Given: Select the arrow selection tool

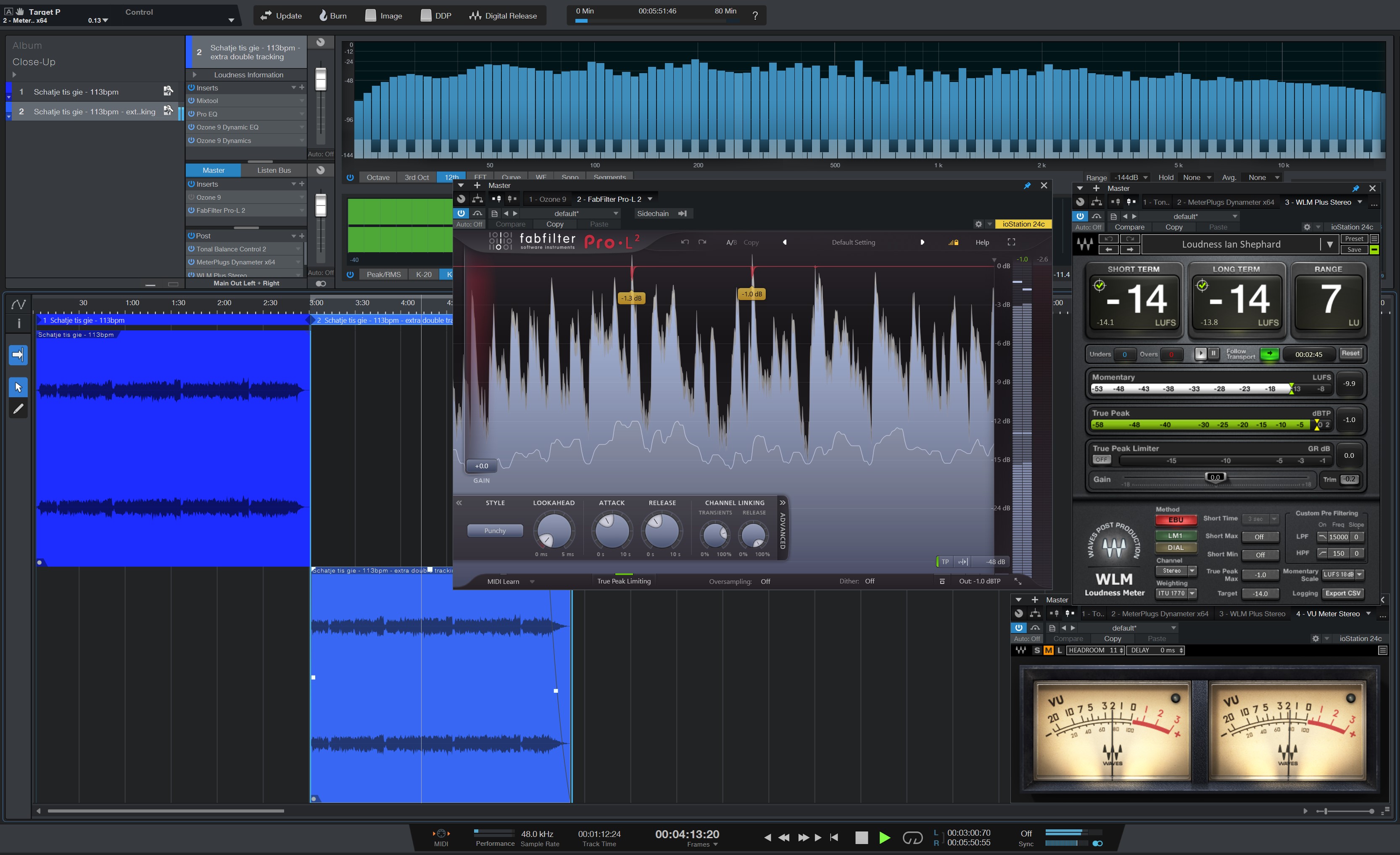Looking at the screenshot, I should tap(18, 387).
